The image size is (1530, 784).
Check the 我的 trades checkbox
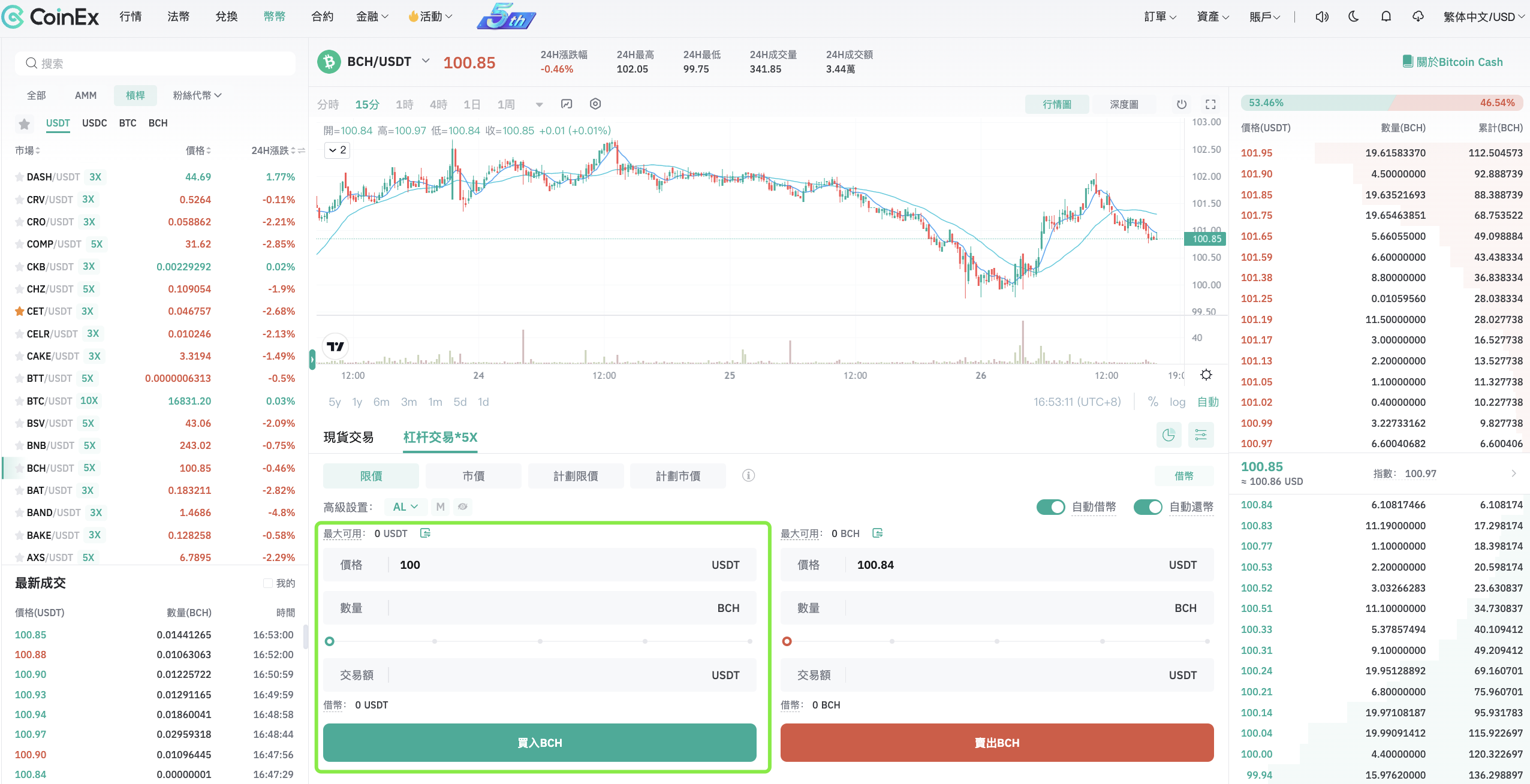pyautogui.click(x=268, y=583)
